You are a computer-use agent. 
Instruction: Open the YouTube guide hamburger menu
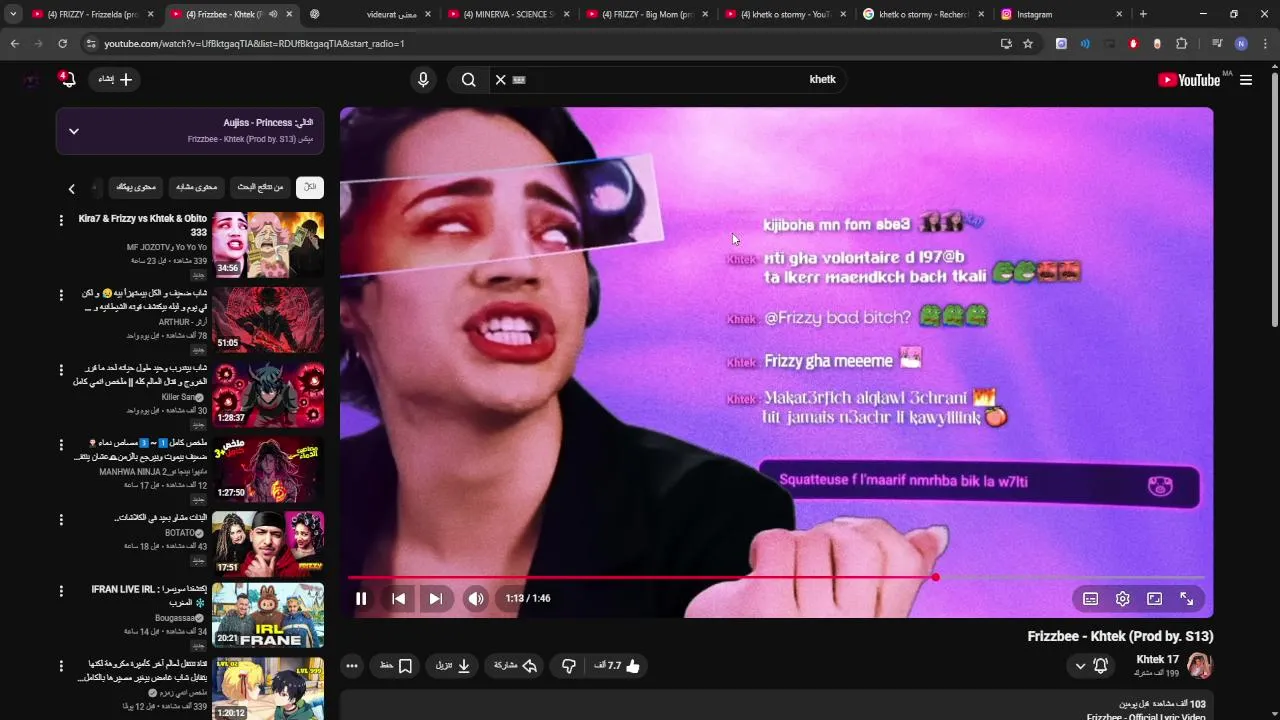click(1246, 80)
